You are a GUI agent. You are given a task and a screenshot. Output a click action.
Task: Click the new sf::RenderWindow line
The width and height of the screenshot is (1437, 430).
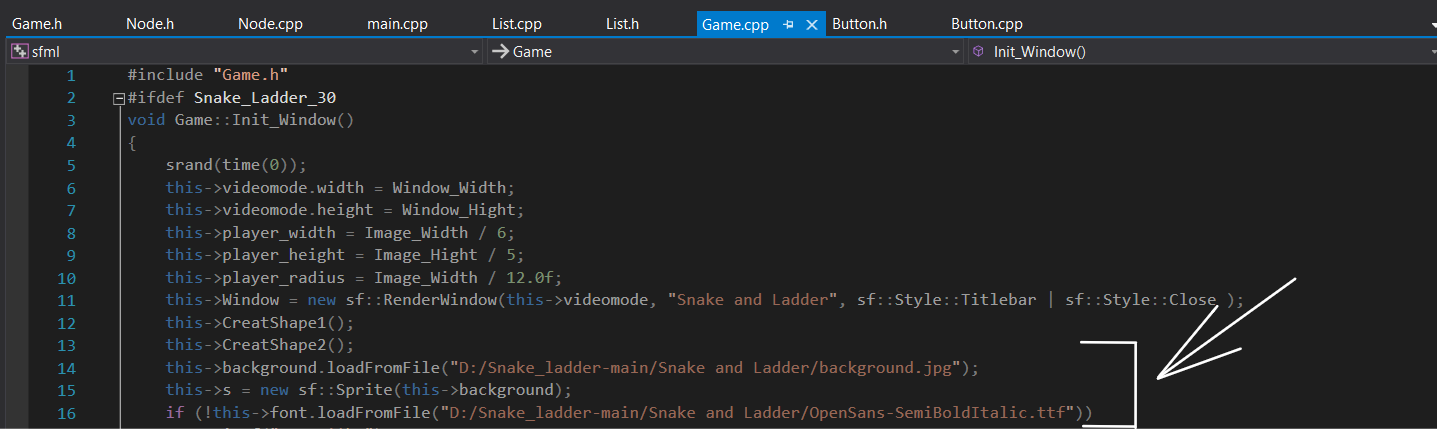pyautogui.click(x=705, y=300)
